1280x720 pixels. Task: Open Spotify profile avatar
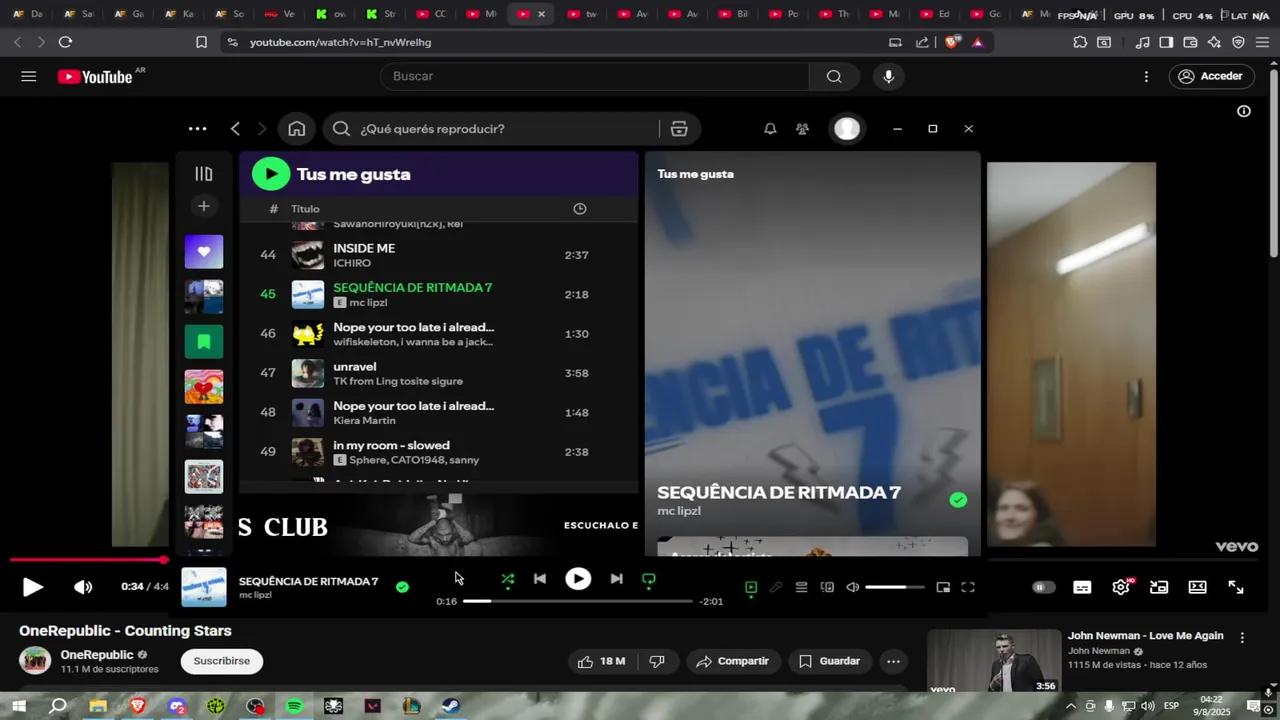coord(847,129)
